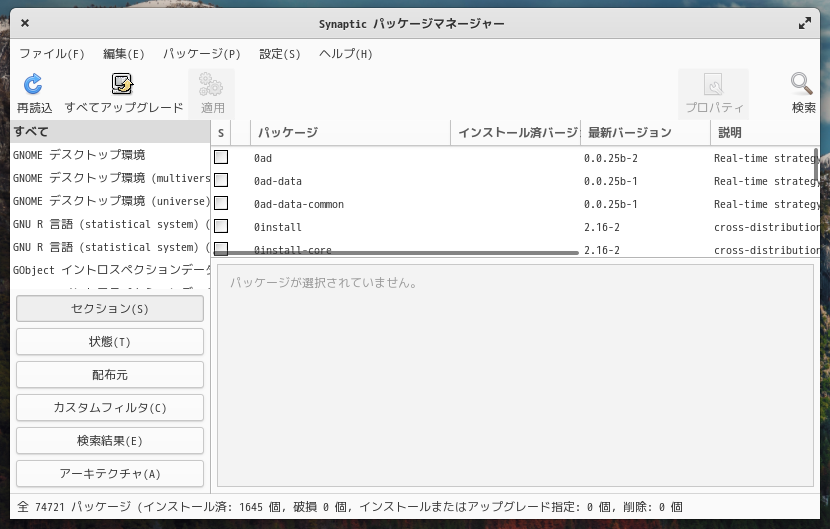Viewport: 830px width, 529px height.
Task: Toggle the status checkbox for 0ad-data
Action: (221, 180)
